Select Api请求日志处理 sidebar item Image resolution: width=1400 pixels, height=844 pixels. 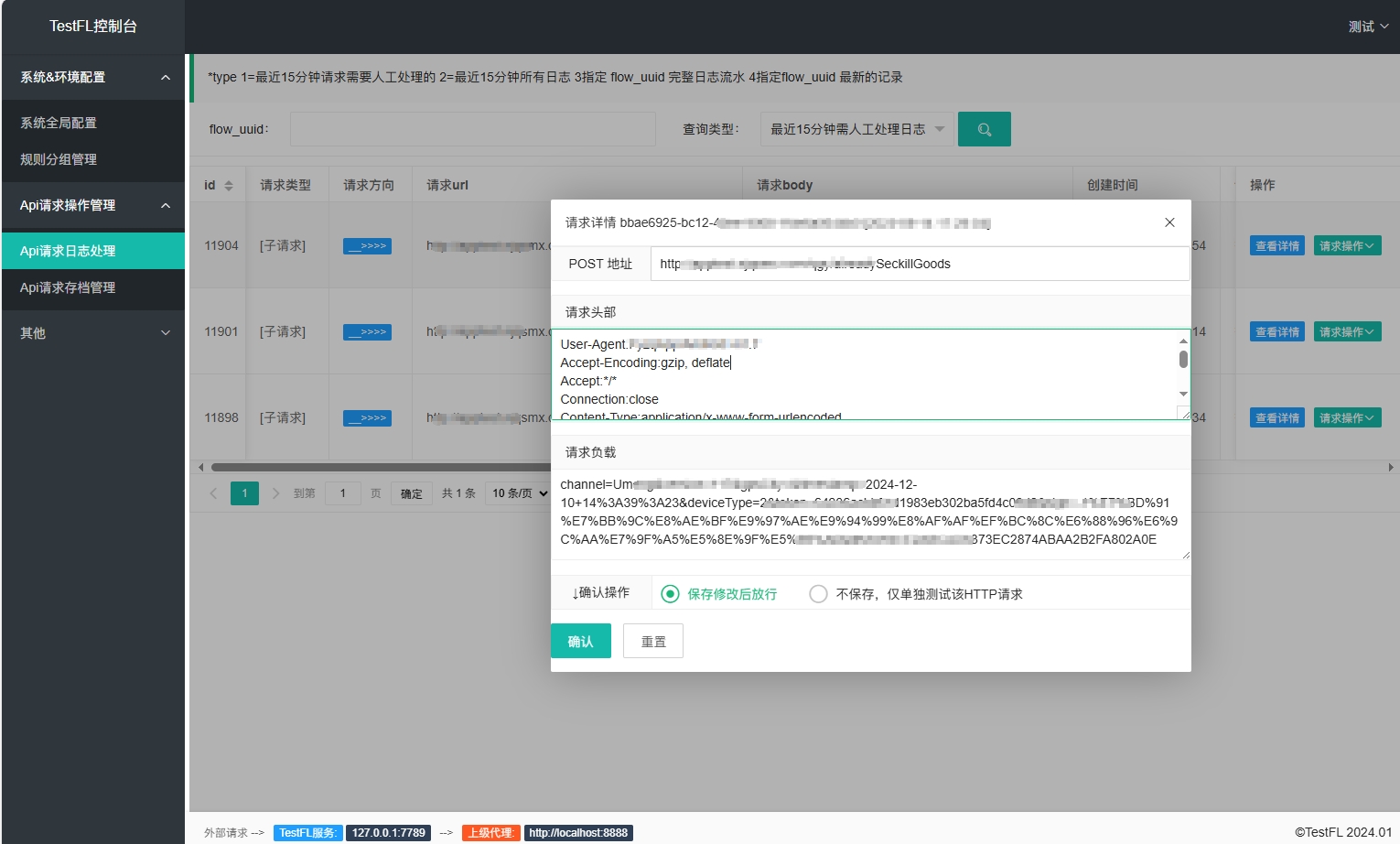point(92,251)
